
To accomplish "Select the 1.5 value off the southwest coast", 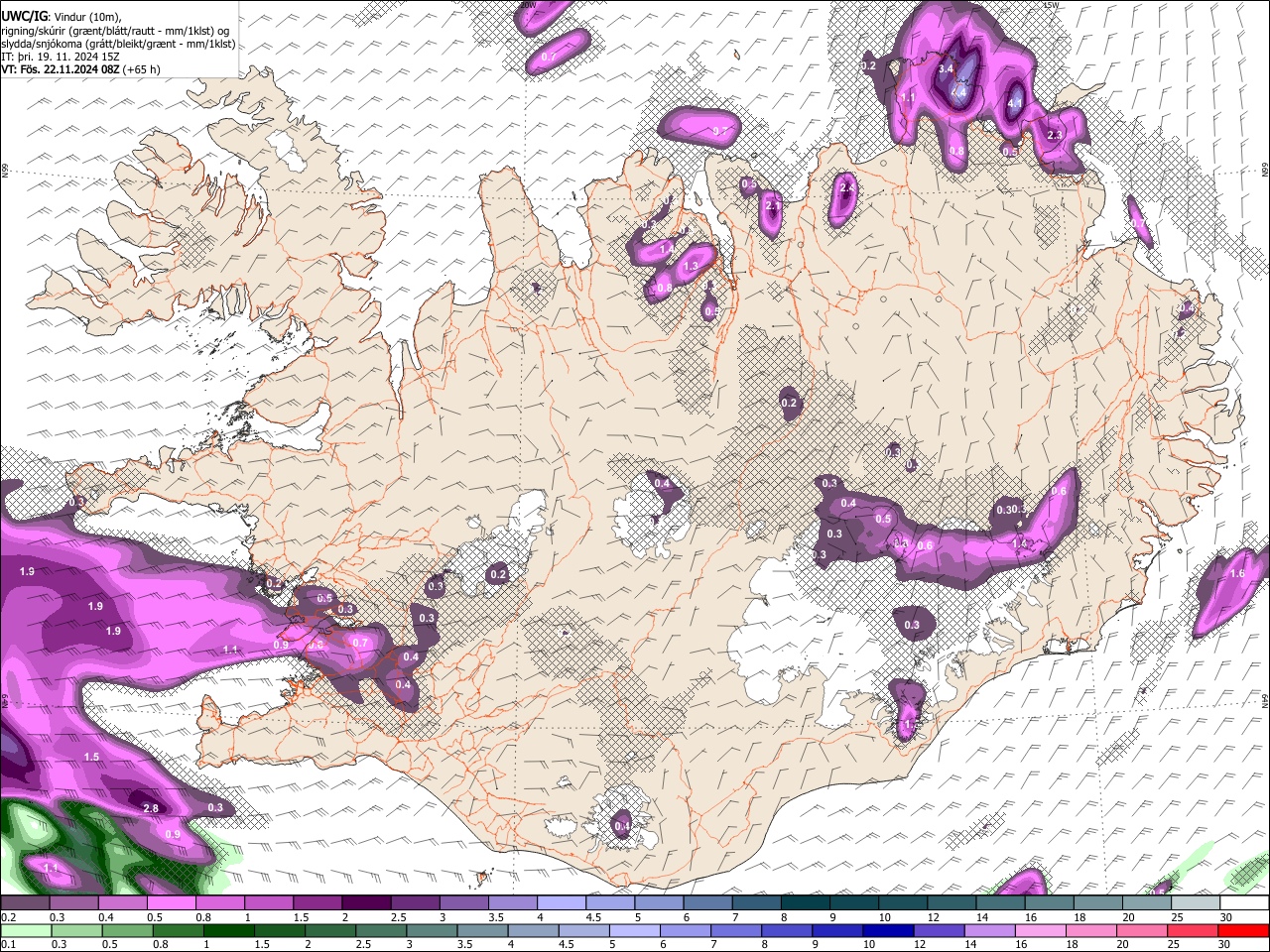I will coord(91,757).
